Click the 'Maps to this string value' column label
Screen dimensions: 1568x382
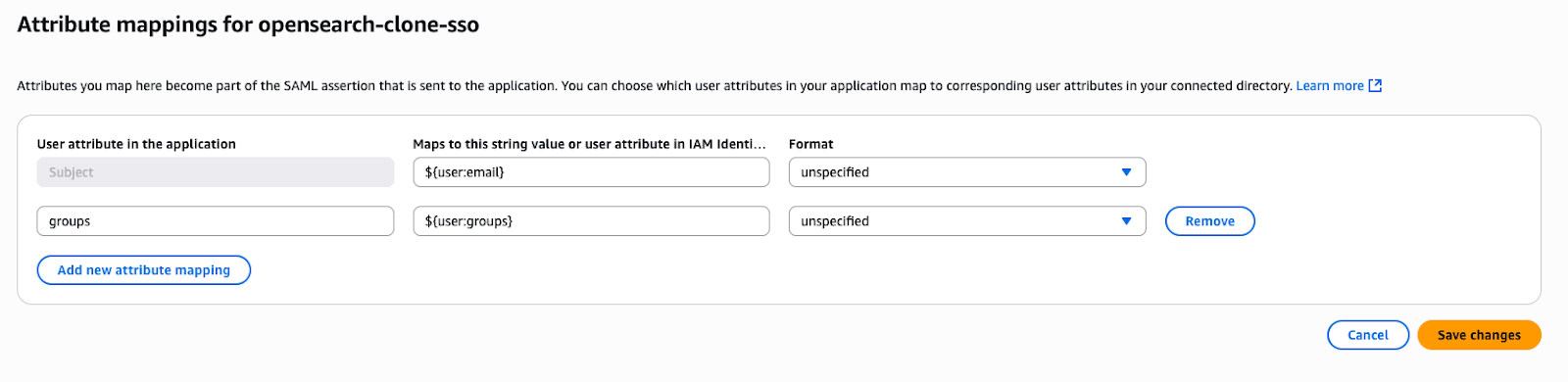tap(589, 144)
